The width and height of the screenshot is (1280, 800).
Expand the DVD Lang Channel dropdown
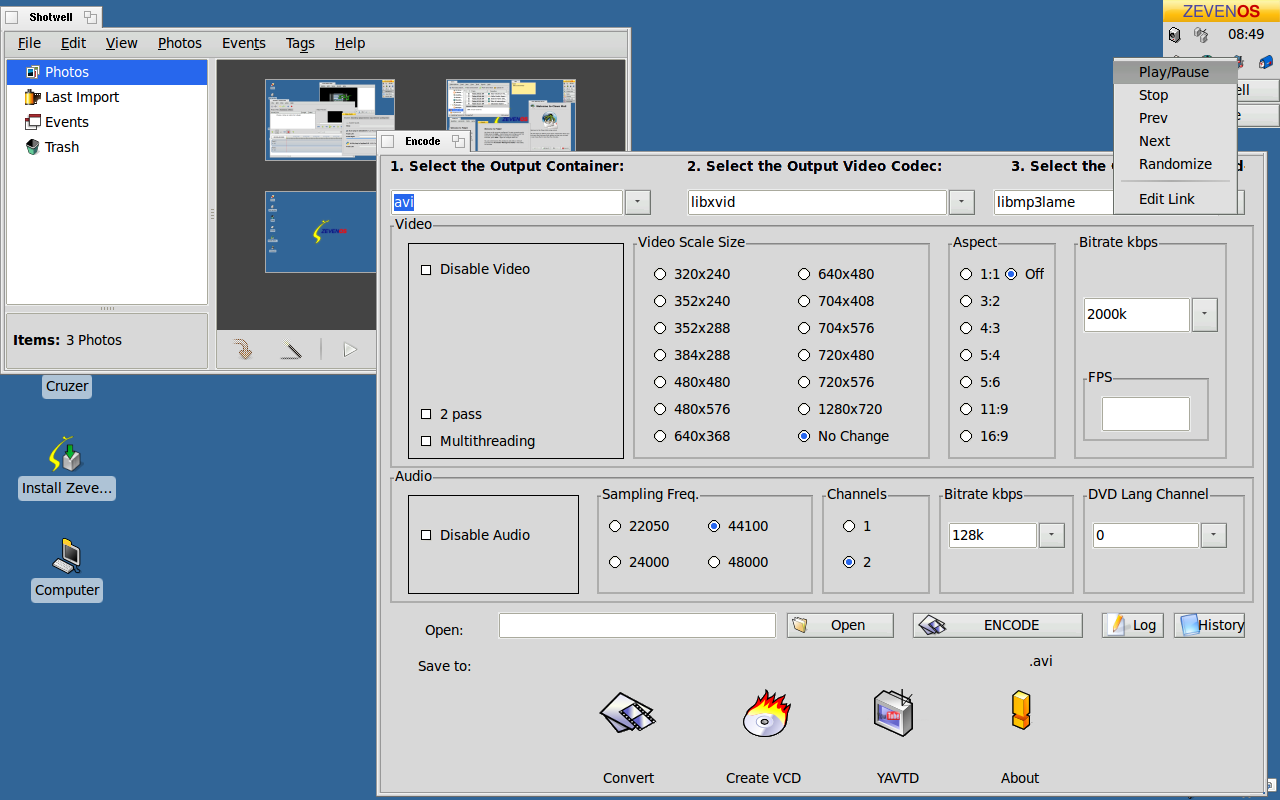click(x=1213, y=536)
